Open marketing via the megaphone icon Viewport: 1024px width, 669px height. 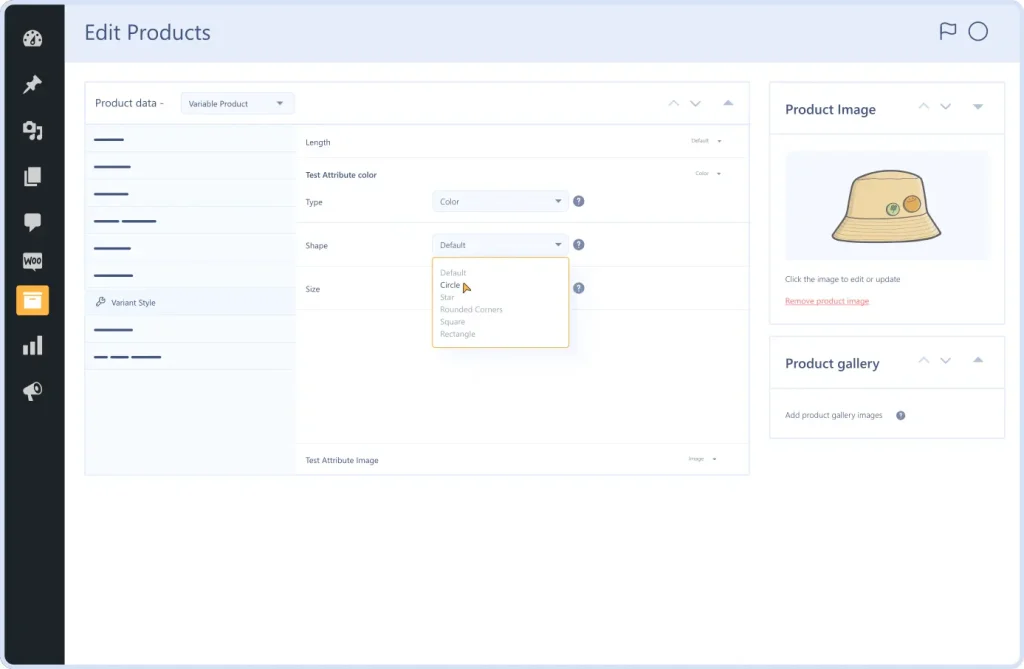(33, 390)
